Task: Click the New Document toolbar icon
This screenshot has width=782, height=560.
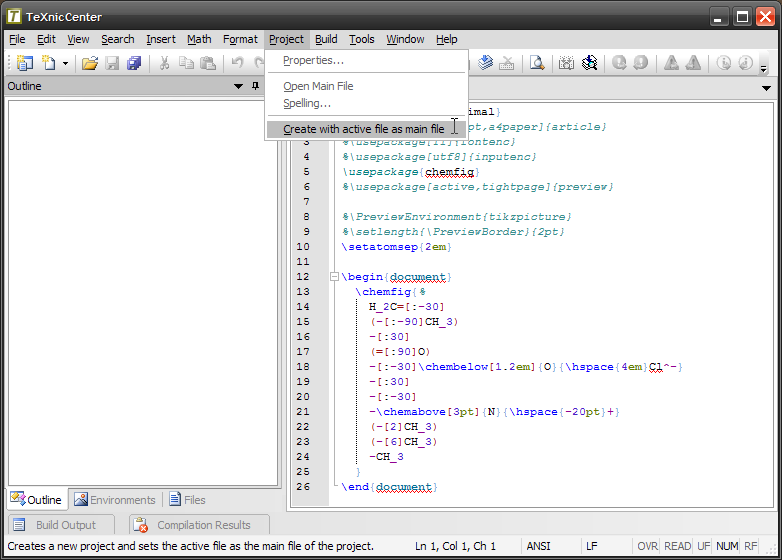Action: pos(48,63)
